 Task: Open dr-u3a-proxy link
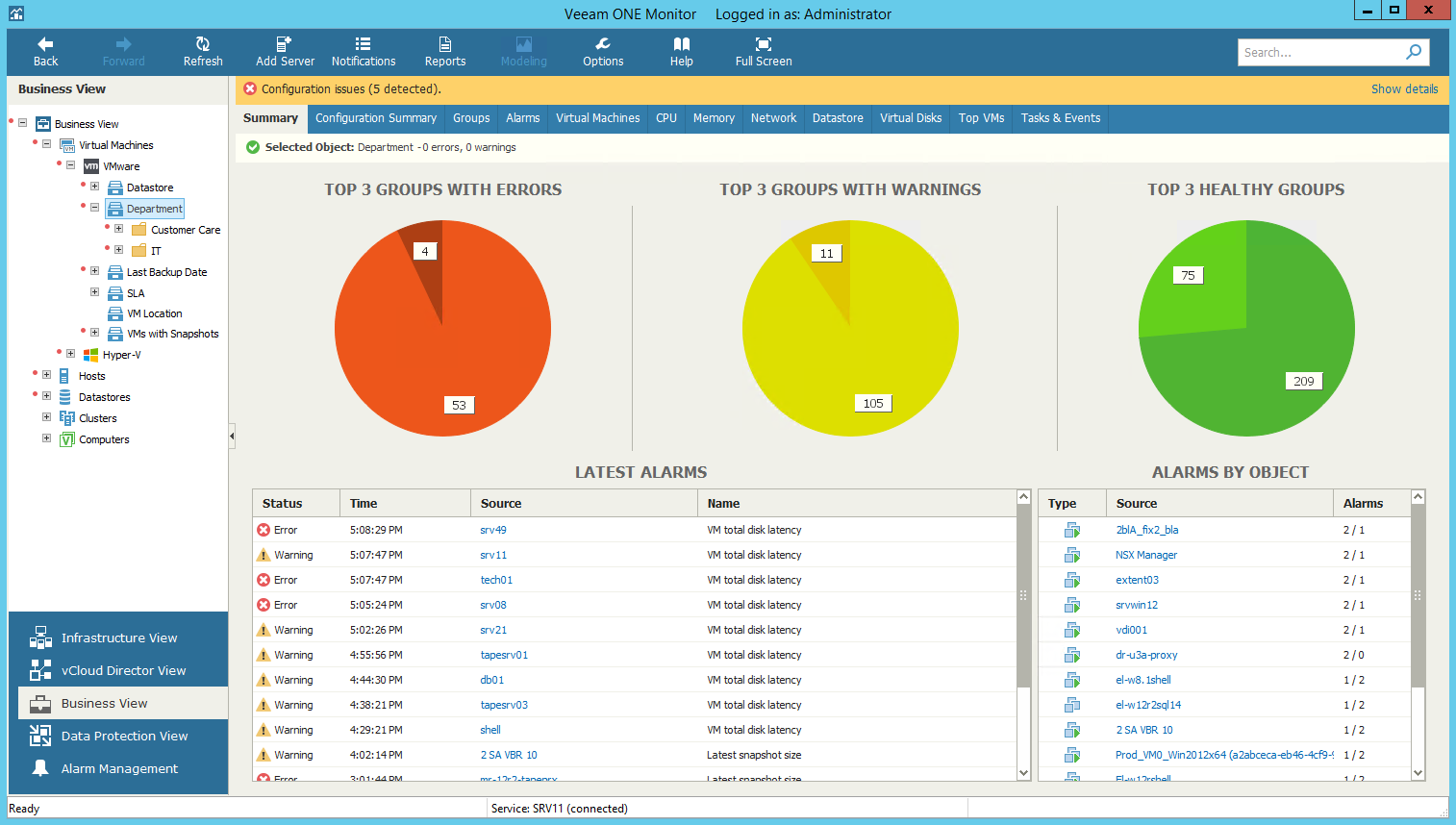click(x=1146, y=655)
